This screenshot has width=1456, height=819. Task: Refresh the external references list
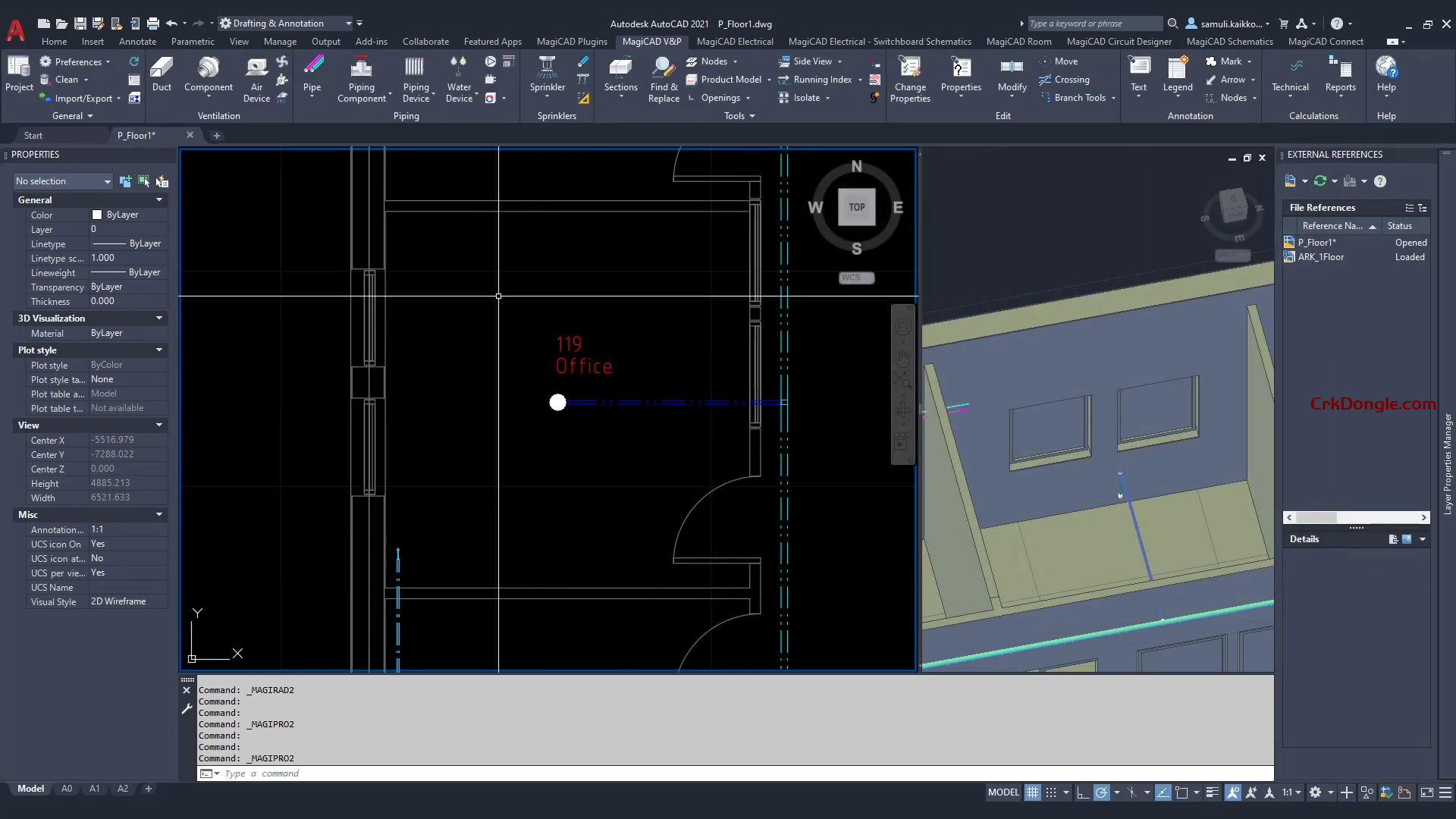(1322, 181)
